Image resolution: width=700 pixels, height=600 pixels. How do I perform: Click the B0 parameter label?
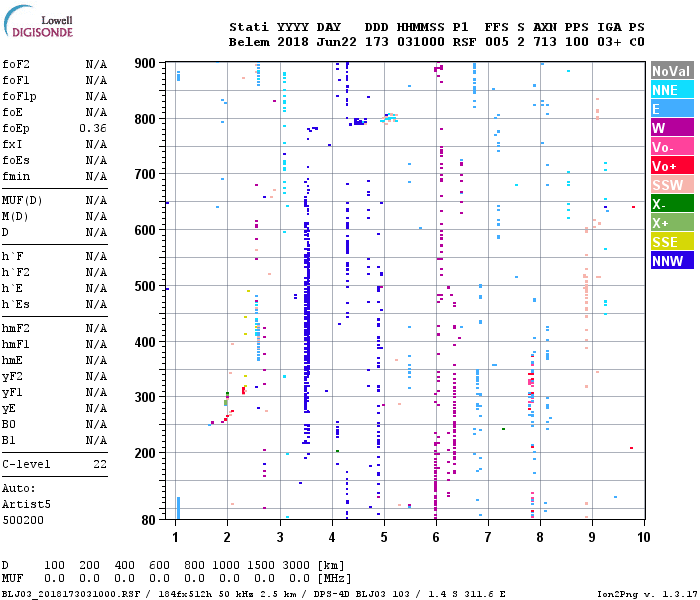tap(9, 424)
